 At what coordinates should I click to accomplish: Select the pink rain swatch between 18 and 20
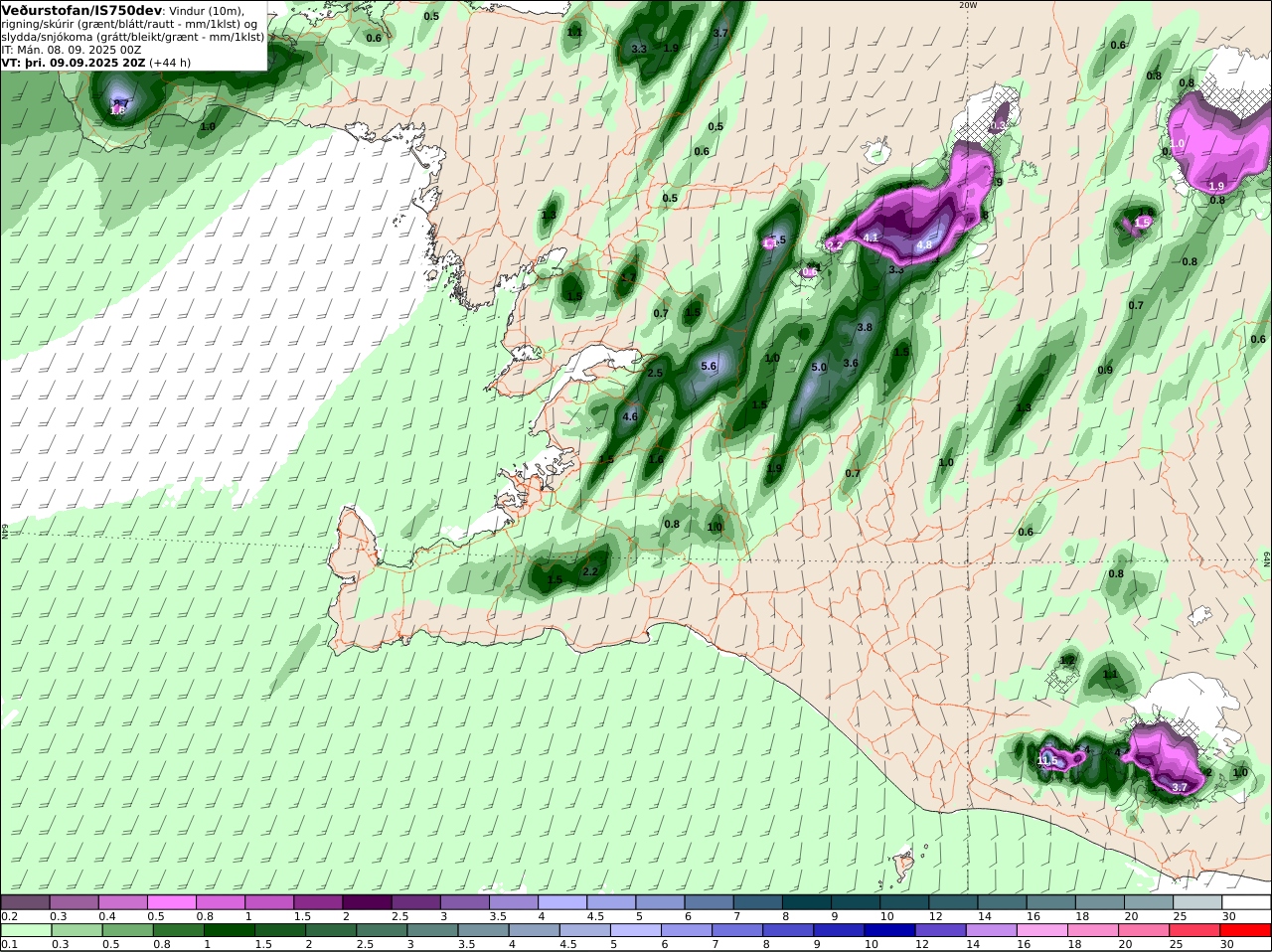coord(1093,931)
